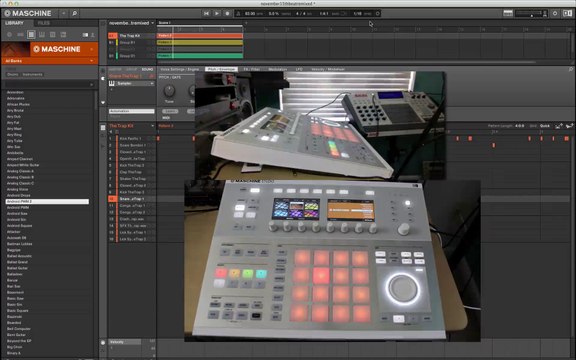
Task: Click the 1/16 sync grid value
Action: (357, 14)
